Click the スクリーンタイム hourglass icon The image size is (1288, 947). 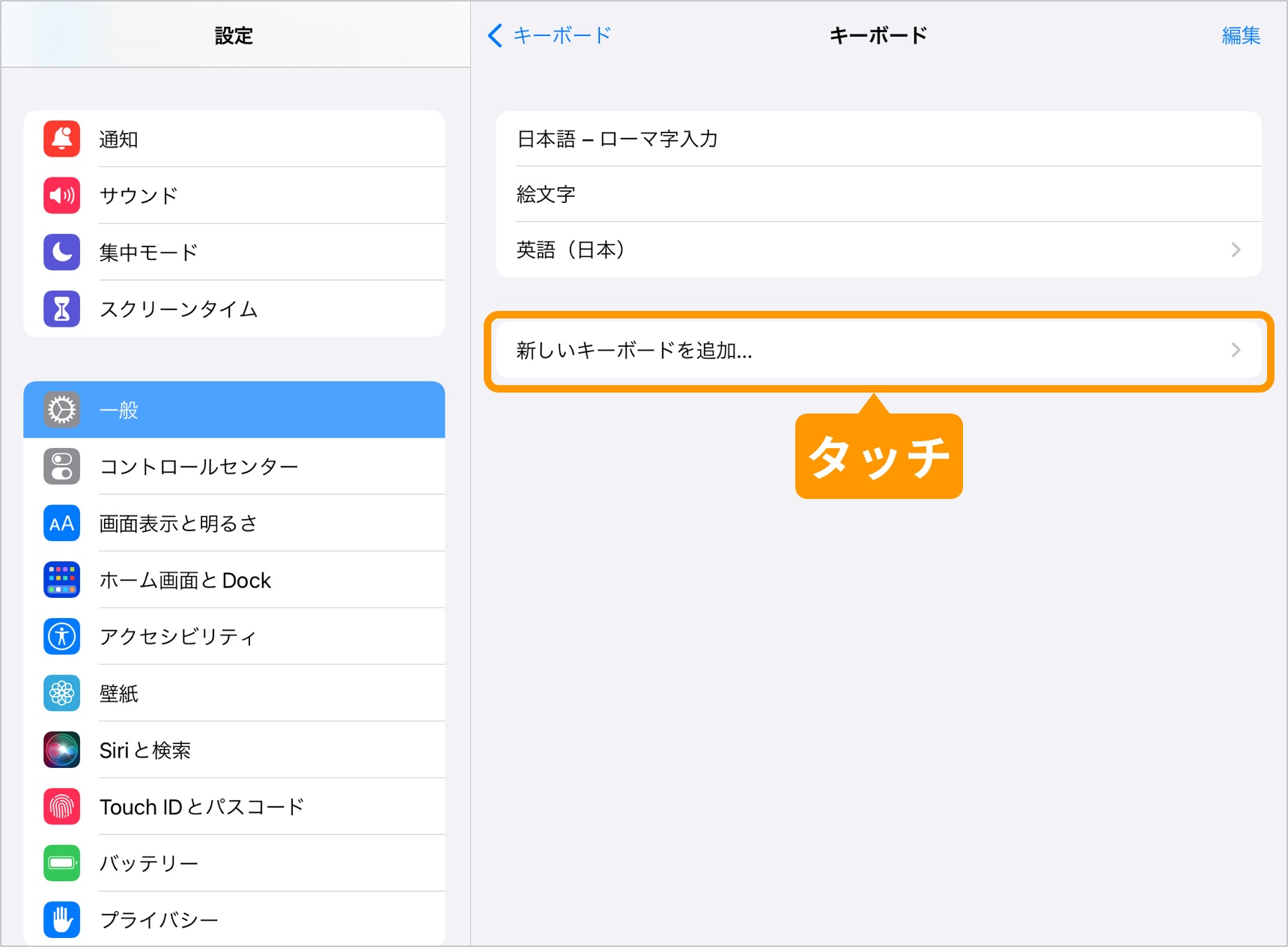(x=61, y=309)
